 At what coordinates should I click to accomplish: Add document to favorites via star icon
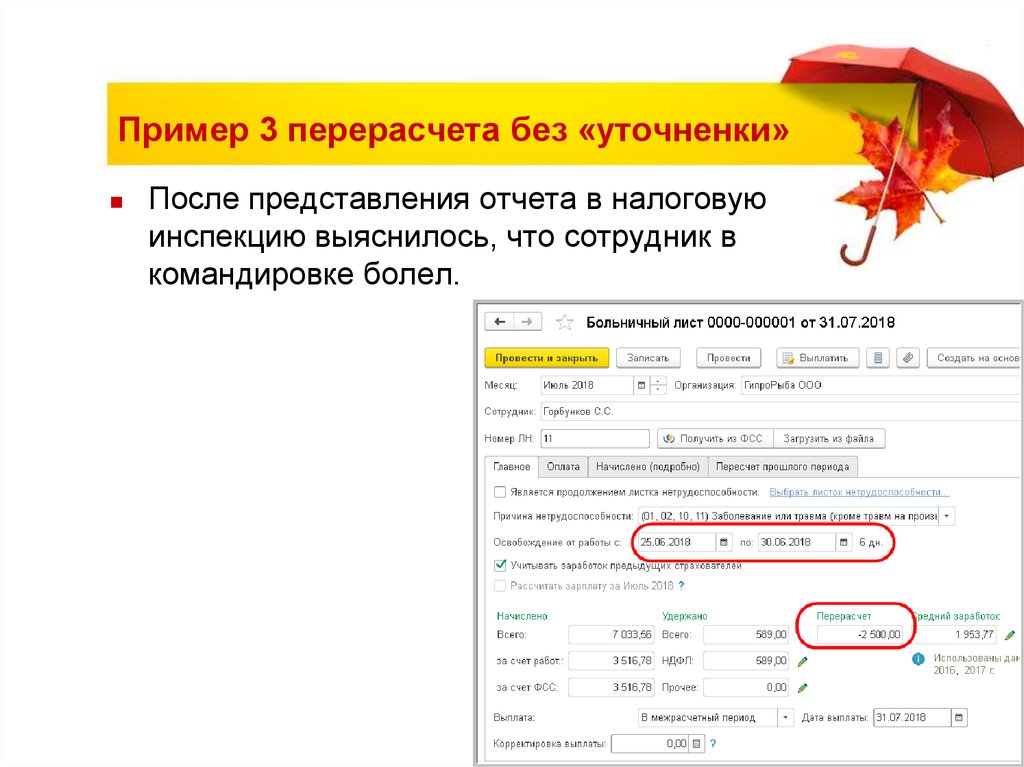click(x=563, y=322)
